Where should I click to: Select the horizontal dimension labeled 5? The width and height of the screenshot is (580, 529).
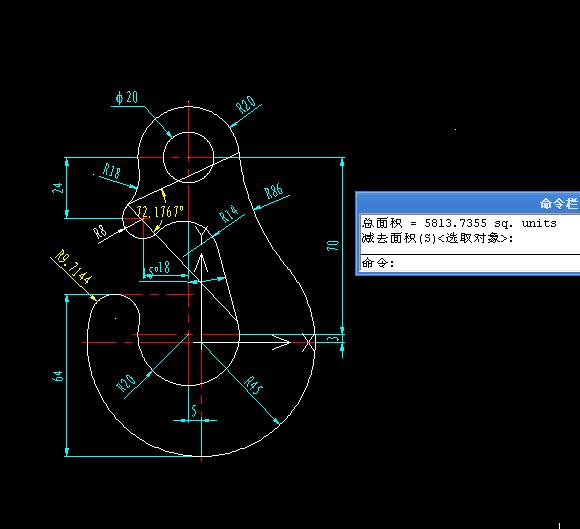[194, 411]
